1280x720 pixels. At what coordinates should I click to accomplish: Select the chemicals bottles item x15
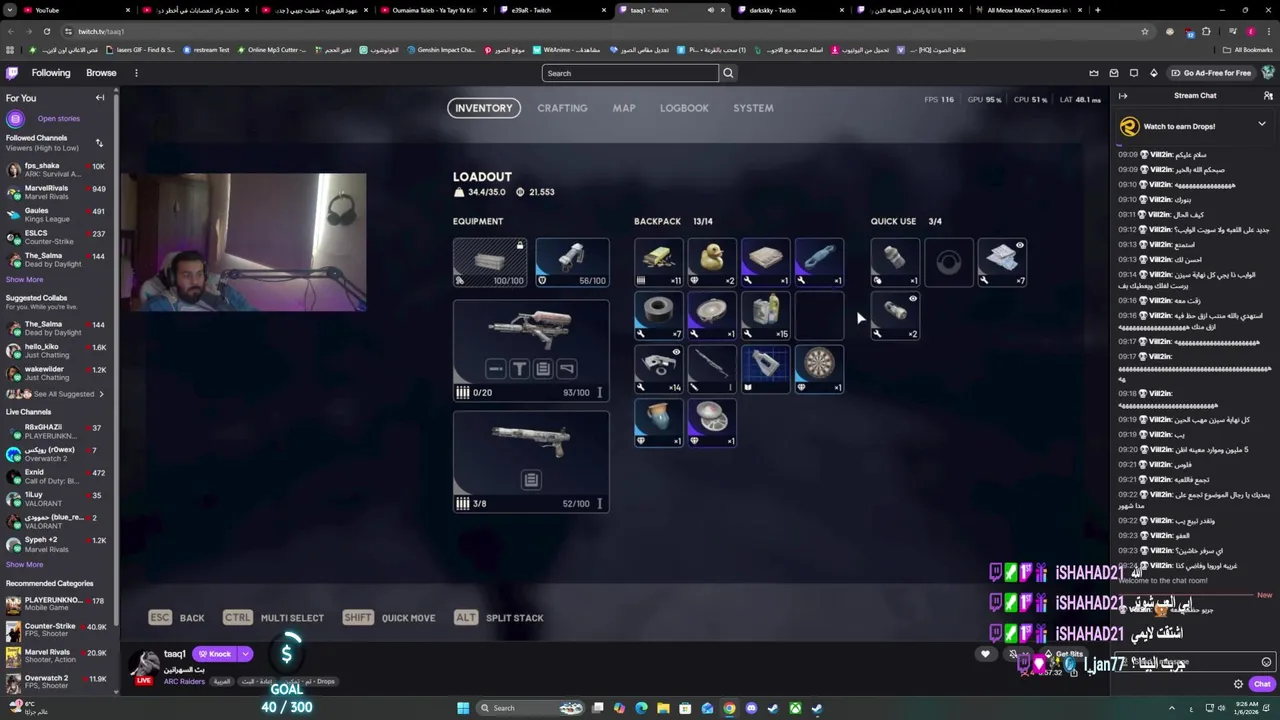pyautogui.click(x=766, y=316)
